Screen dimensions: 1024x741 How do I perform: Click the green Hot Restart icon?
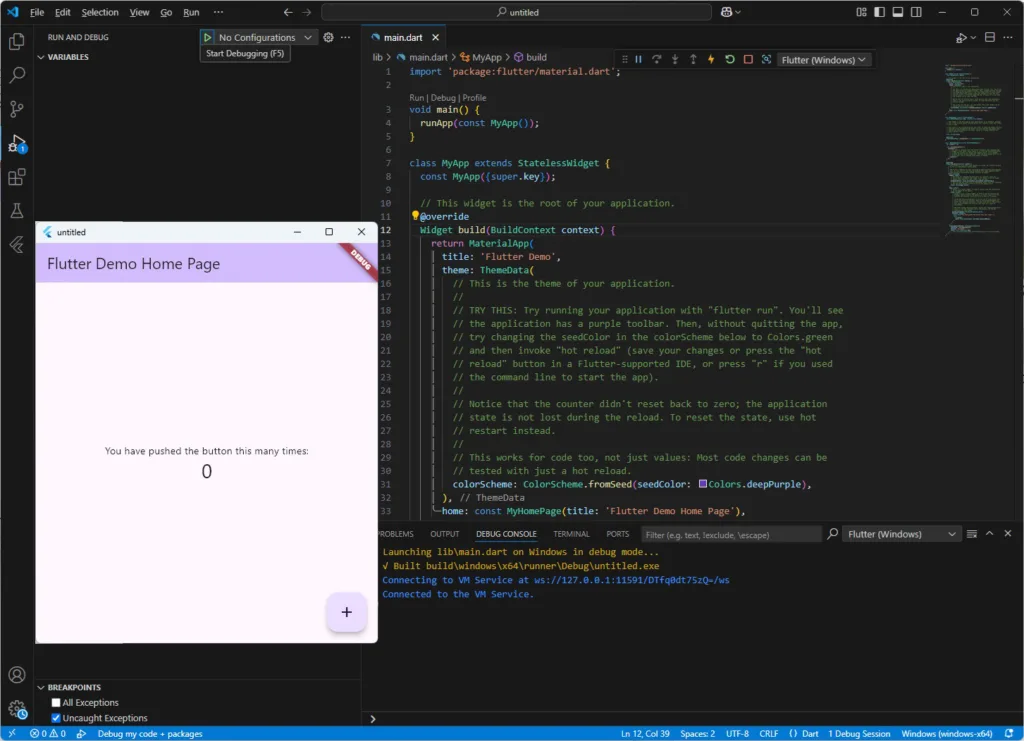730,60
